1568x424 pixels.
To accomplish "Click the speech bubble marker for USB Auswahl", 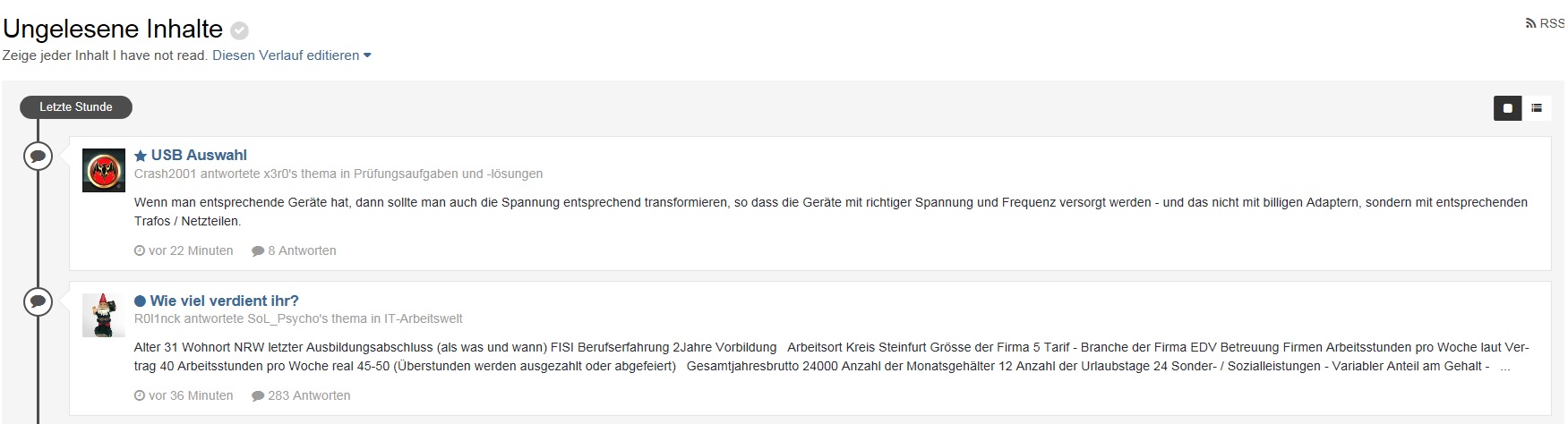I will point(38,156).
